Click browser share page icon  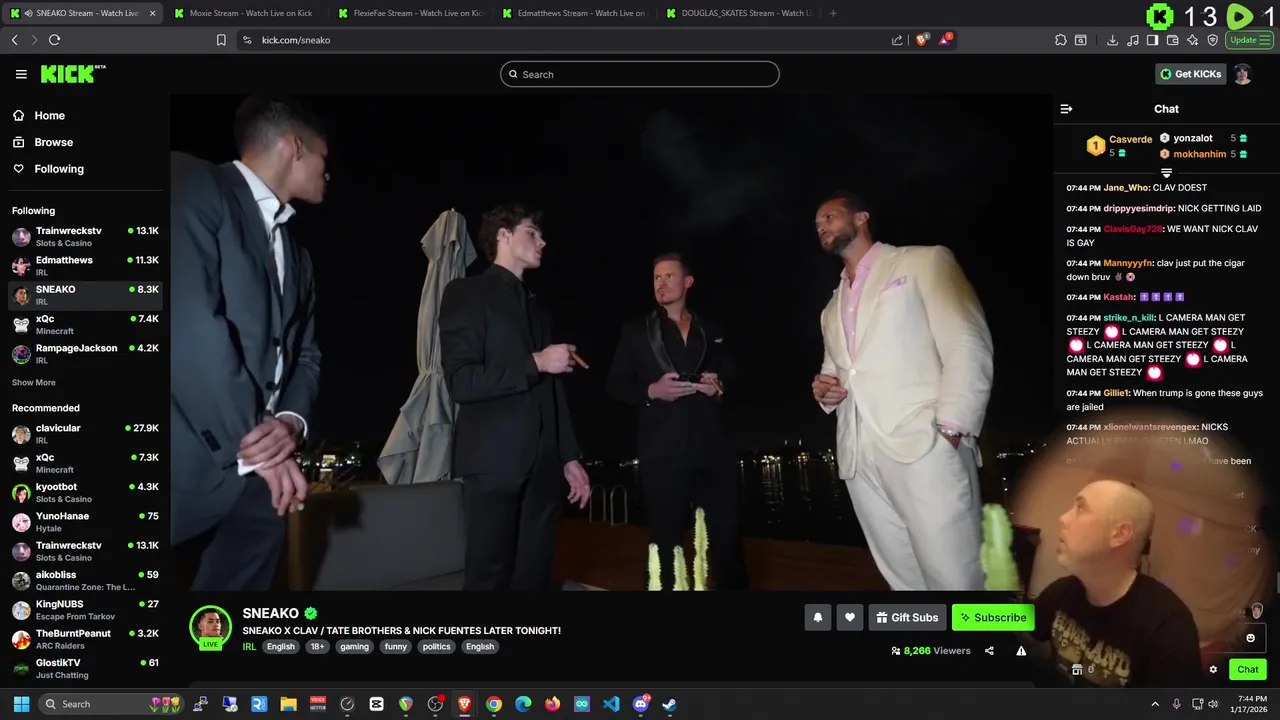pos(897,40)
